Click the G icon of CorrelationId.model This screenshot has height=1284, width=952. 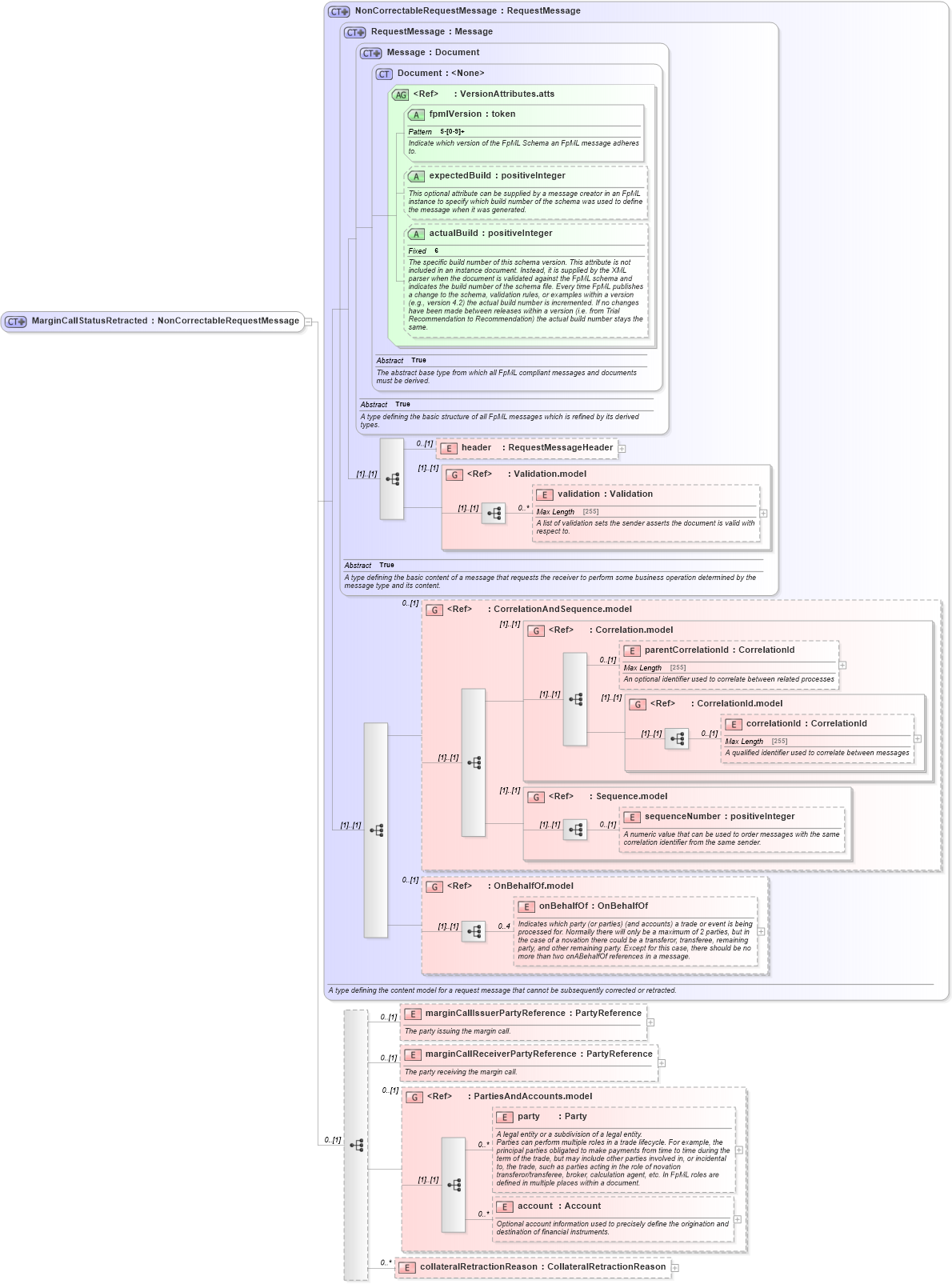pos(638,705)
